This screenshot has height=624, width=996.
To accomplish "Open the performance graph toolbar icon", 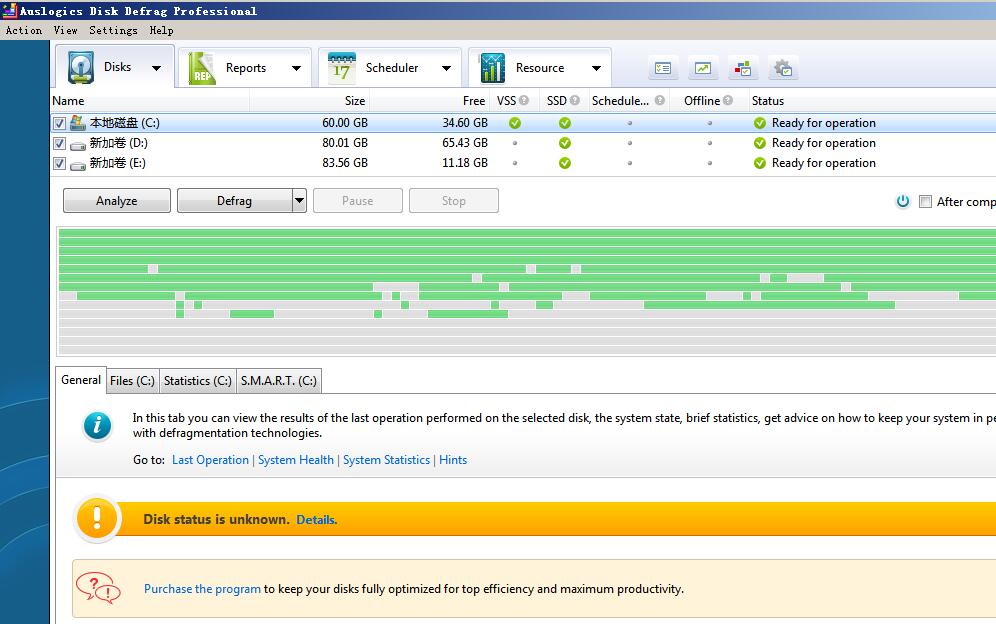I will tap(703, 68).
